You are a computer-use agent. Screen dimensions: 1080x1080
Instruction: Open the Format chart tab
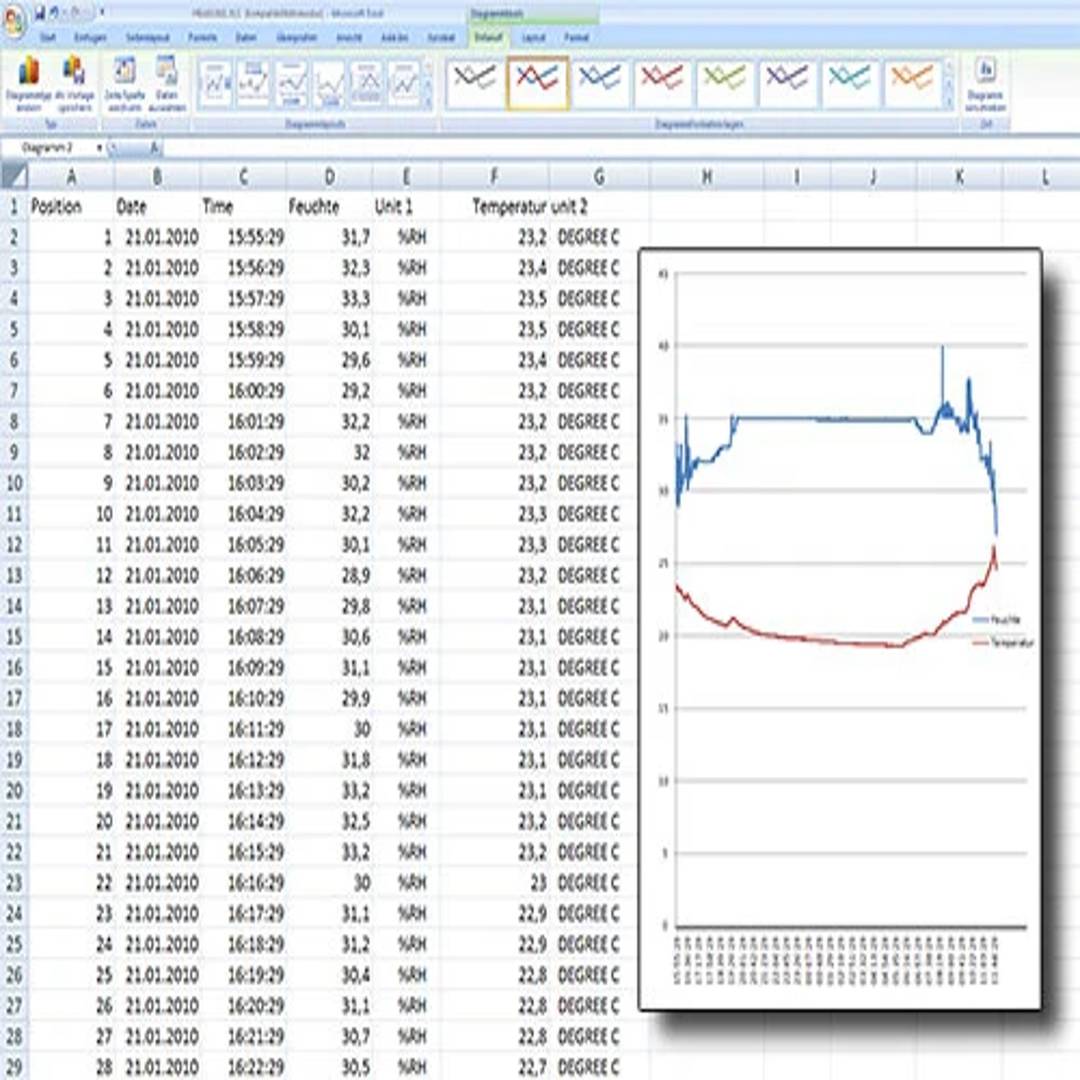[x=577, y=37]
